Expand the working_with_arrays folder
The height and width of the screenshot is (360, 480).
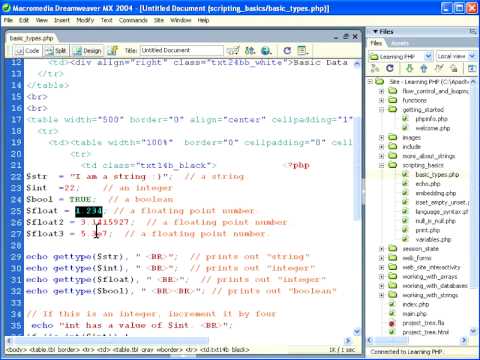tap(382, 277)
